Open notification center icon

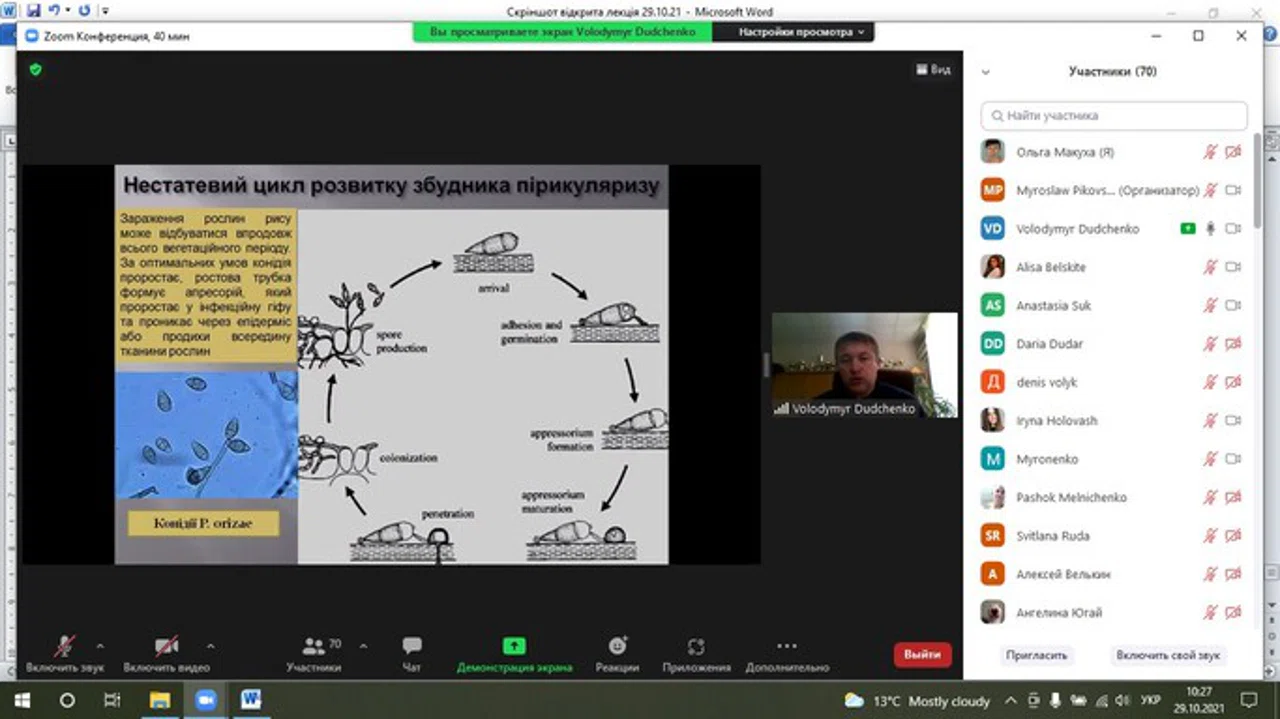tap(1248, 700)
